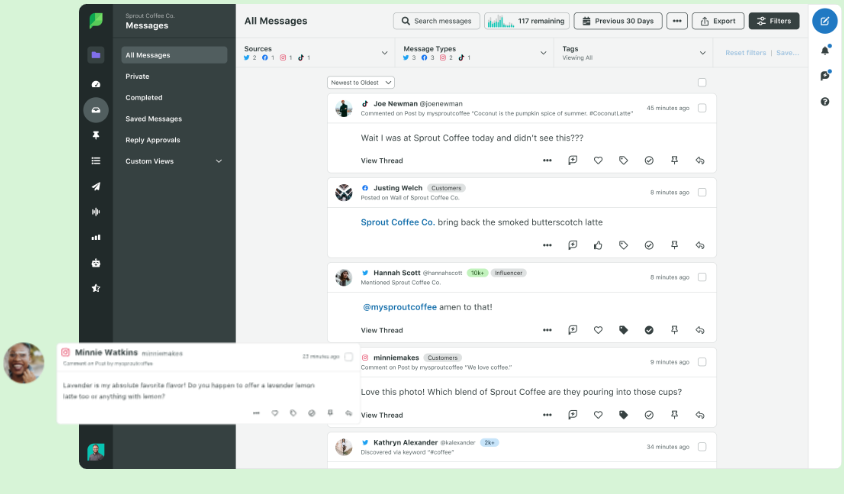Image resolution: width=844 pixels, height=494 pixels.
Task: Click the blue compose pencil button
Action: [x=825, y=21]
